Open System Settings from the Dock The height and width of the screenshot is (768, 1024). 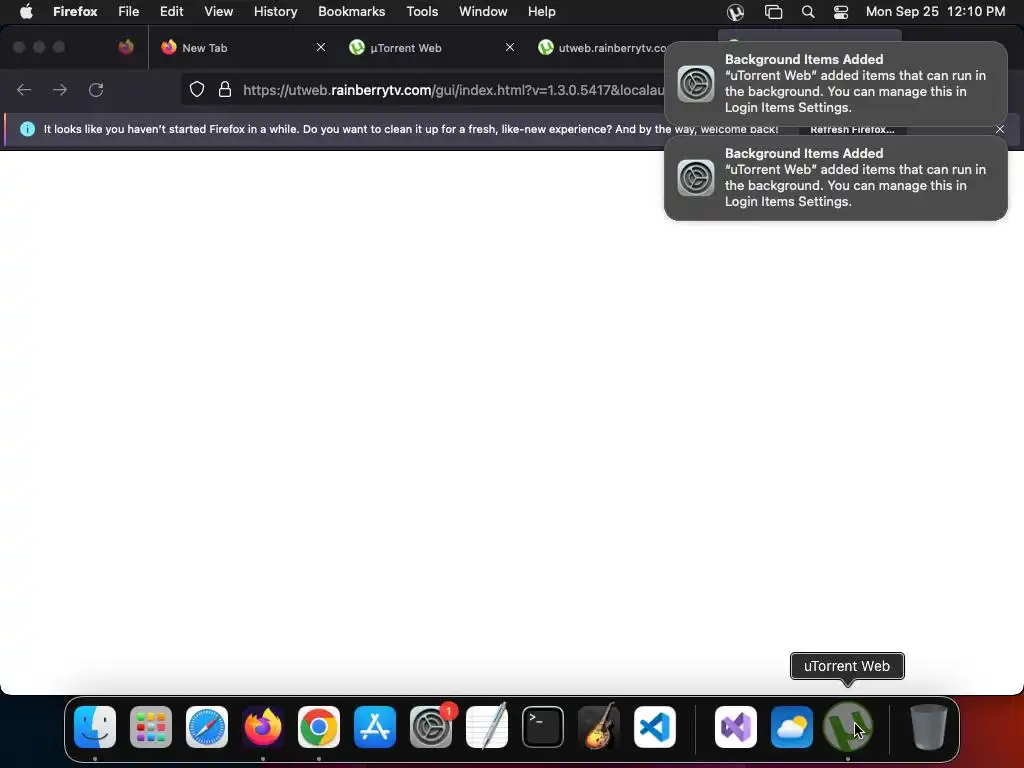(x=431, y=727)
